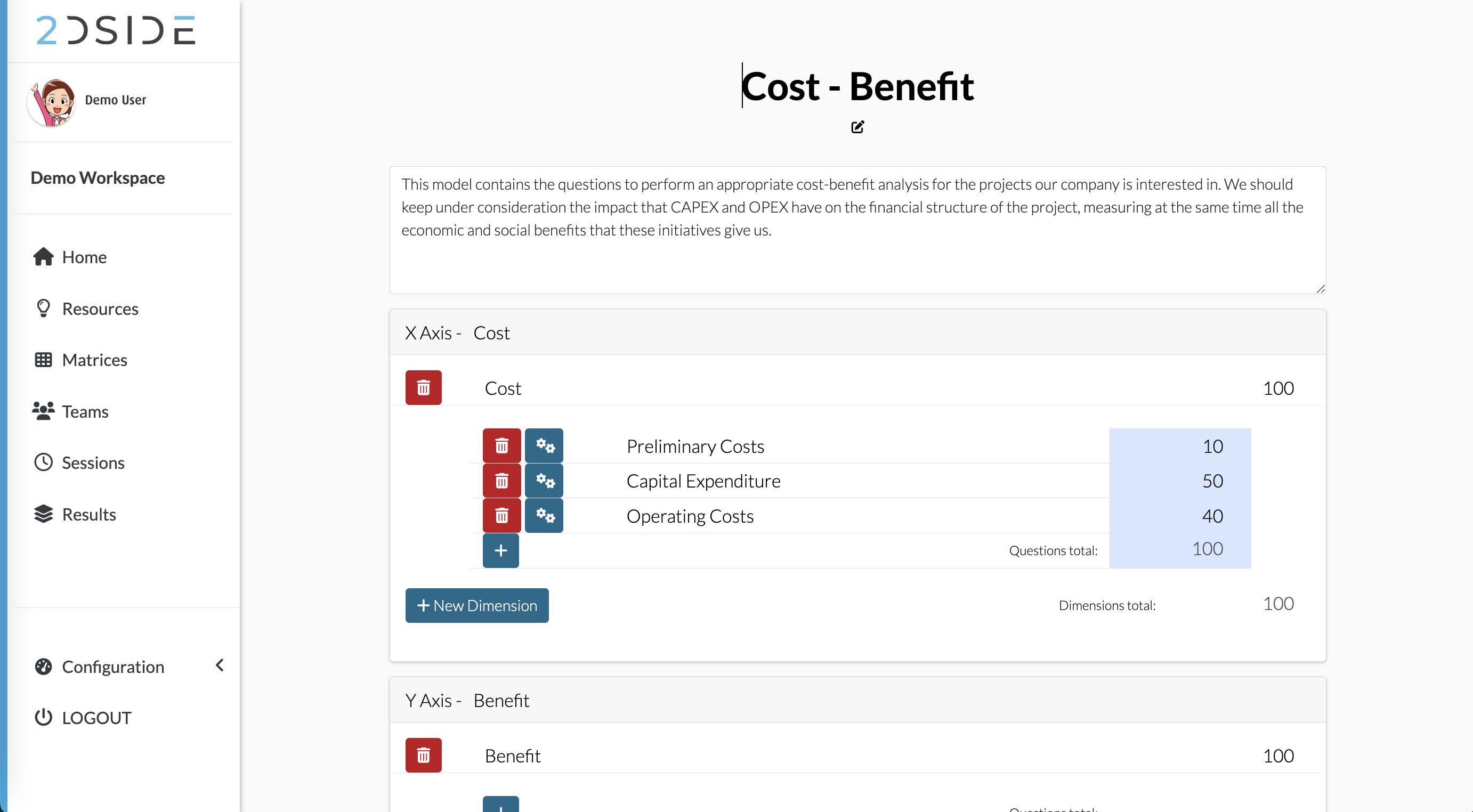The height and width of the screenshot is (812, 1473).
Task: Open the Demo Workspace heading
Action: (98, 177)
